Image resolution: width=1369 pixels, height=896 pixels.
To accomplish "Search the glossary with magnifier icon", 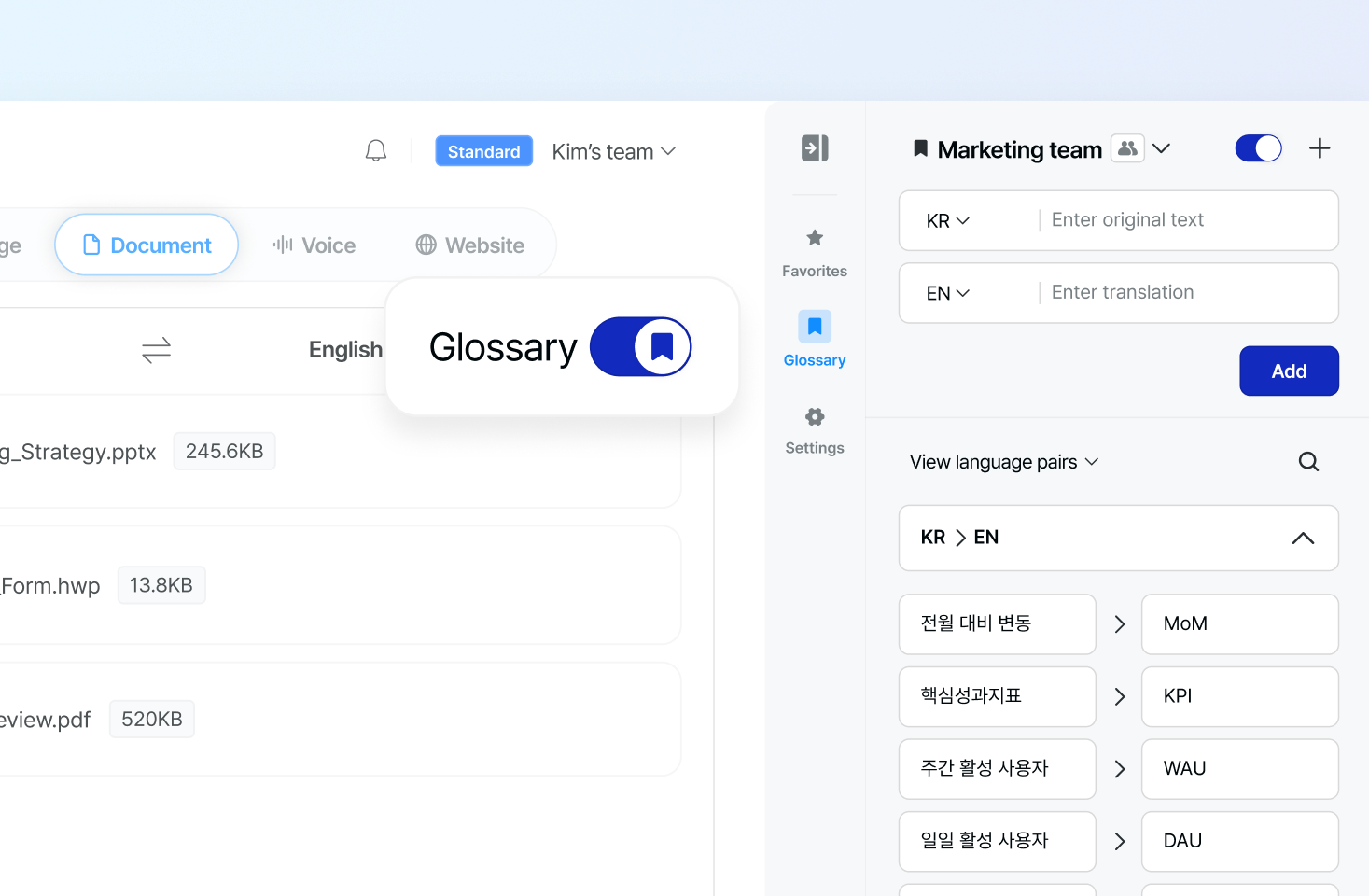I will 1308,462.
